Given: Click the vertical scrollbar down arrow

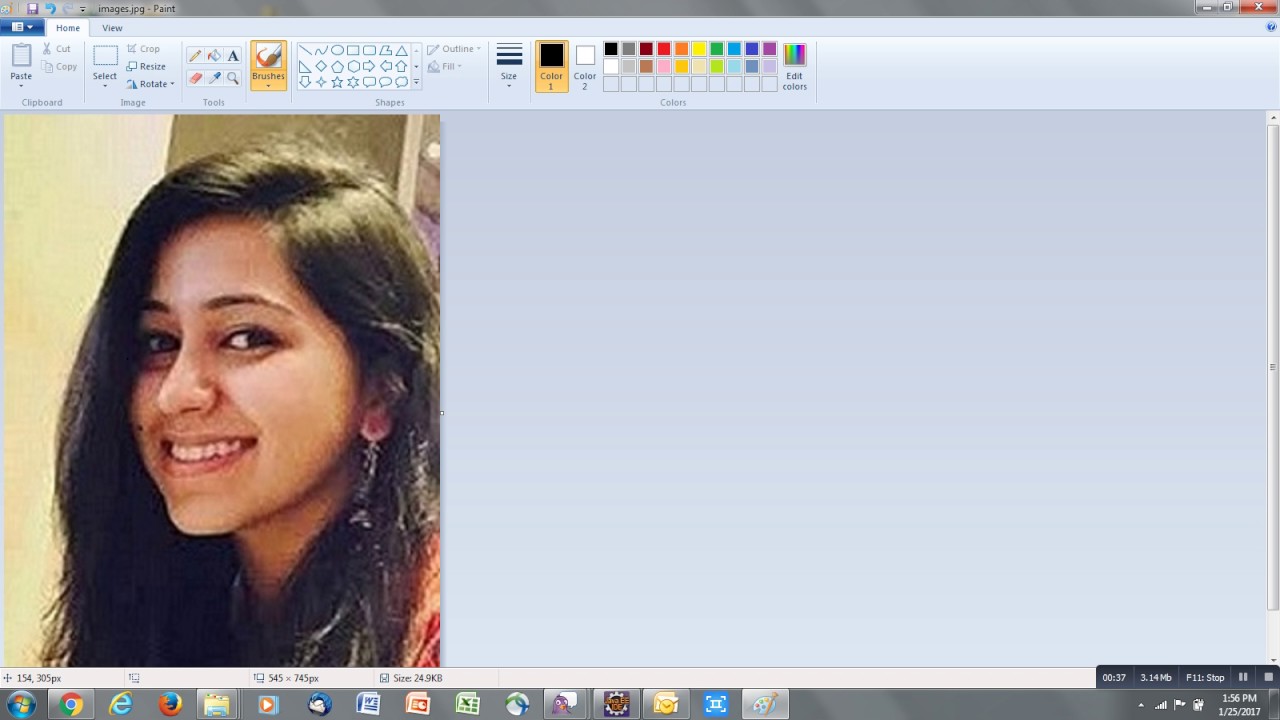Looking at the screenshot, I should (x=1273, y=660).
